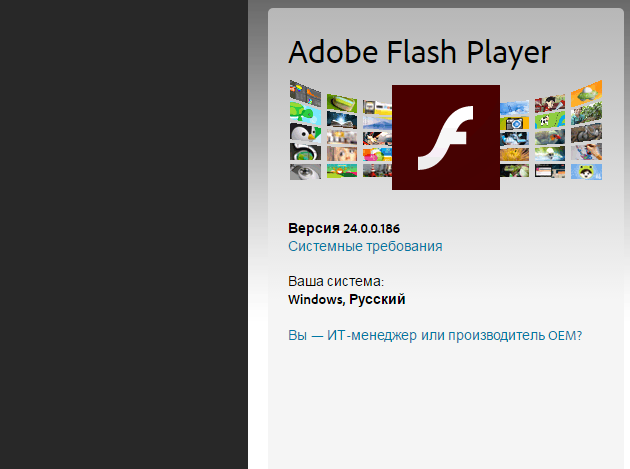Viewport: 630px width, 469px height.
Task: Click the 'Windows, Русский' text
Action: (347, 299)
